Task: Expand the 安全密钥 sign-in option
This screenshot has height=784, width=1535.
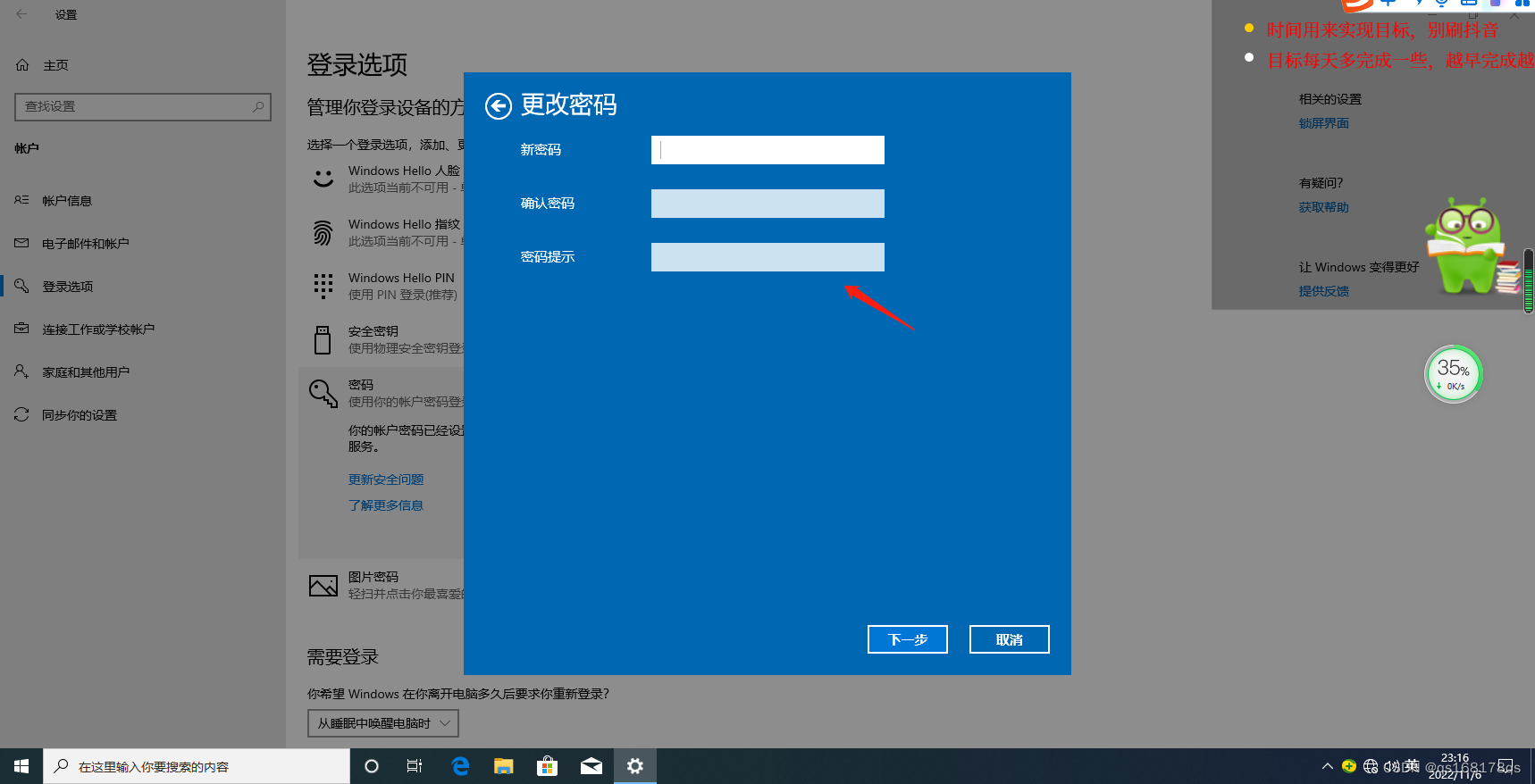Action: click(385, 339)
